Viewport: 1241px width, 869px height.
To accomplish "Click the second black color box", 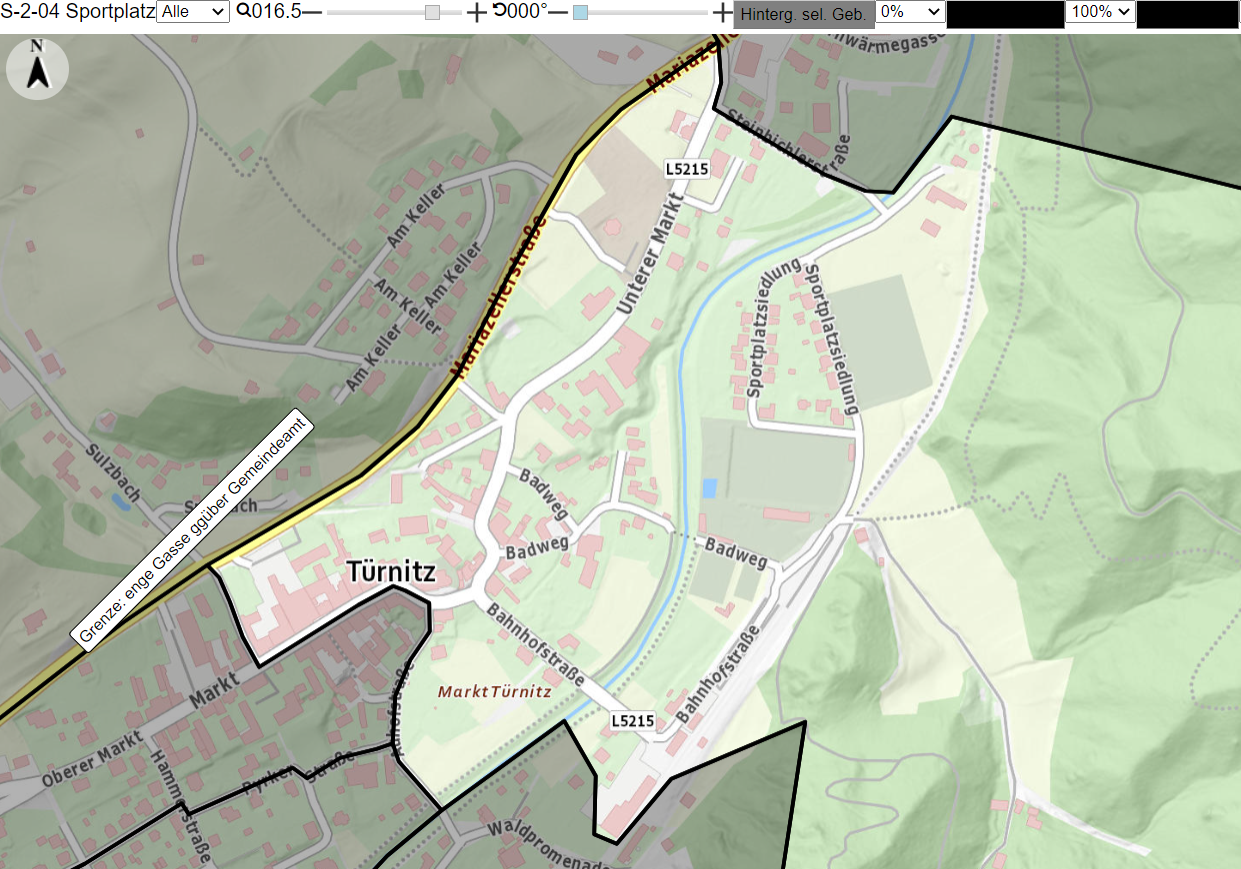I will (1187, 14).
